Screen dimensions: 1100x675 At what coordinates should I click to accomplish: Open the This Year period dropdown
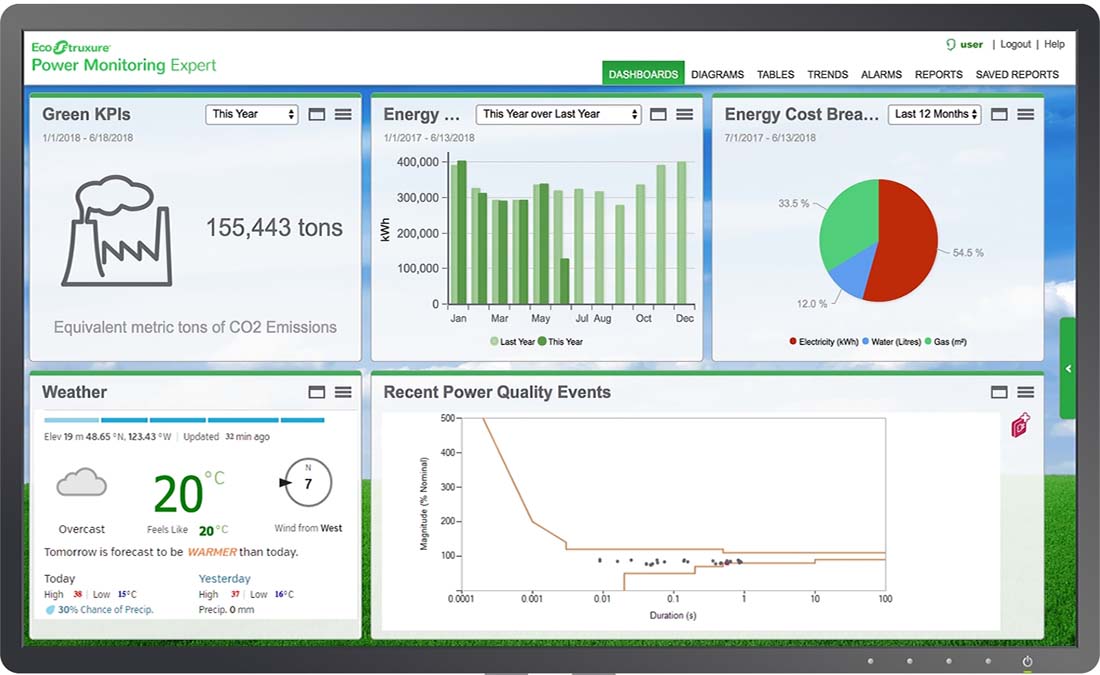coord(251,114)
